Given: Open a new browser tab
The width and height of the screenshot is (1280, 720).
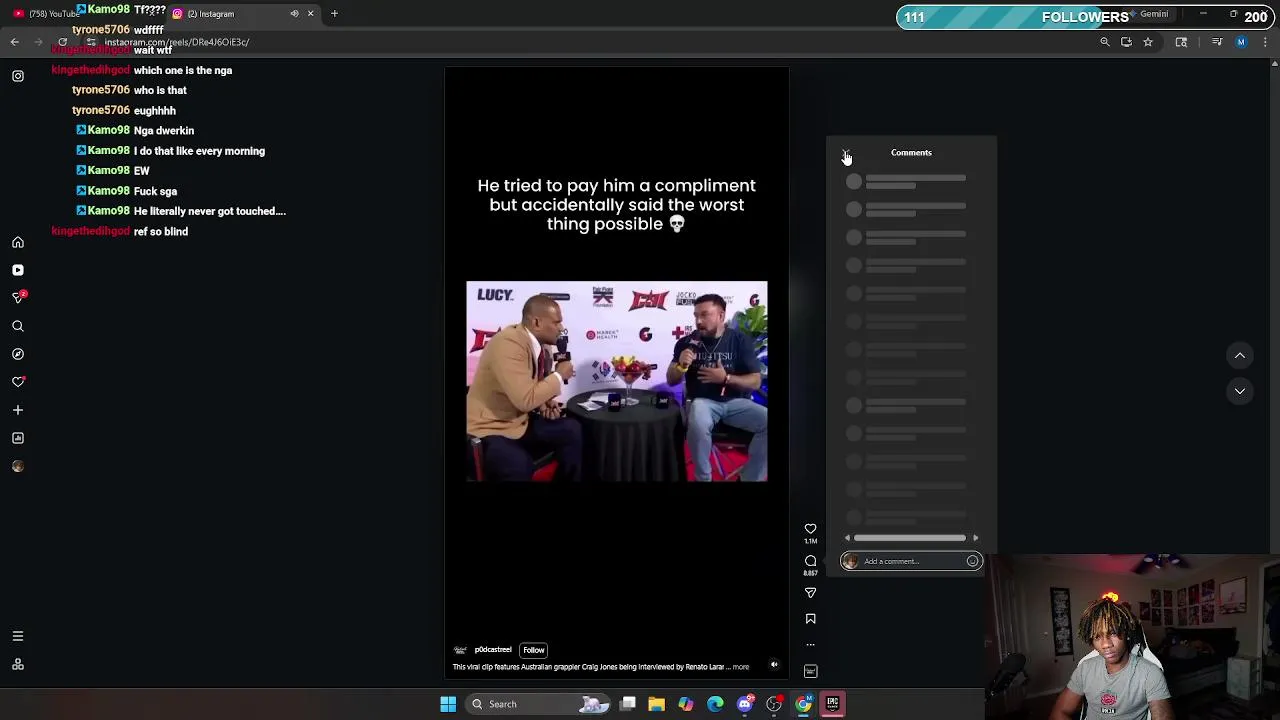Looking at the screenshot, I should [x=334, y=14].
